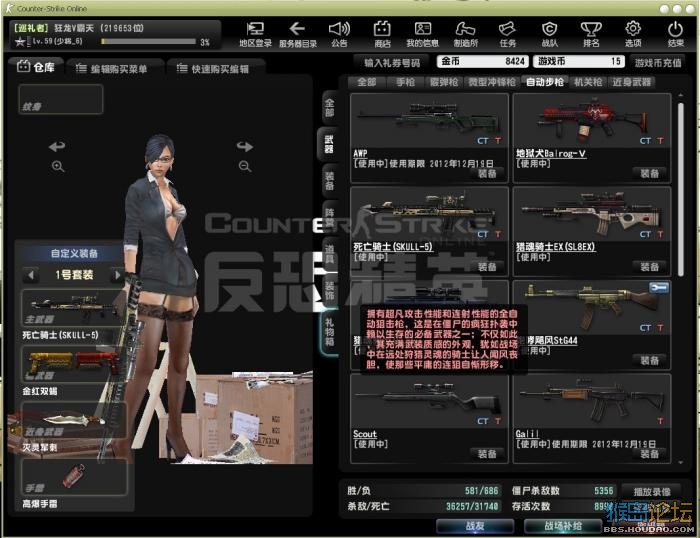Open the 制造所 crafting icon
The image size is (700, 538).
tap(465, 34)
